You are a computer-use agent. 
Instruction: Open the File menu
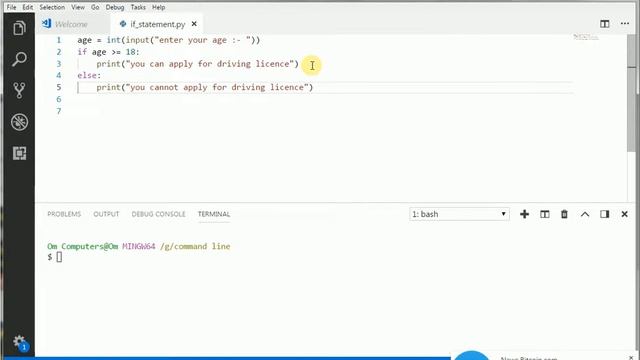click(x=11, y=7)
